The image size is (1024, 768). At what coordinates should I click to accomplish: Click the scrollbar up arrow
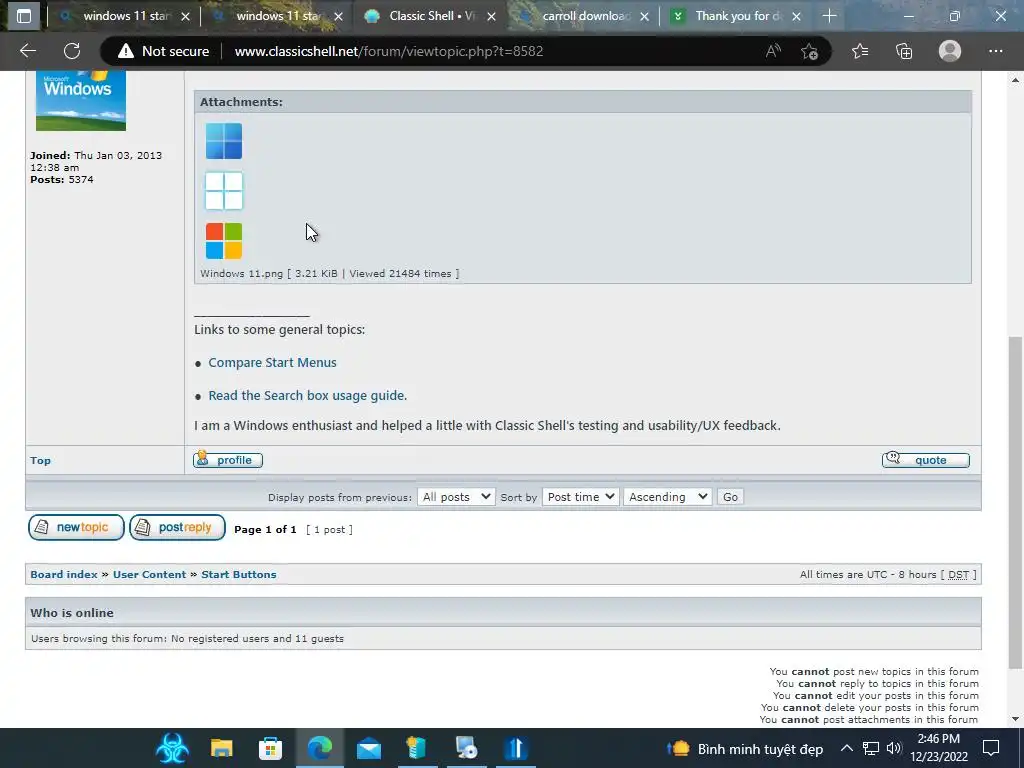click(1015, 80)
